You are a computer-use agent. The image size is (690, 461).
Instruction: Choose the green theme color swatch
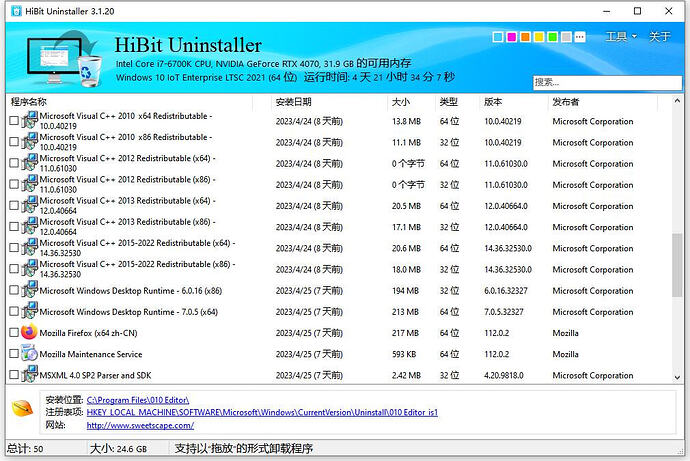tap(553, 37)
